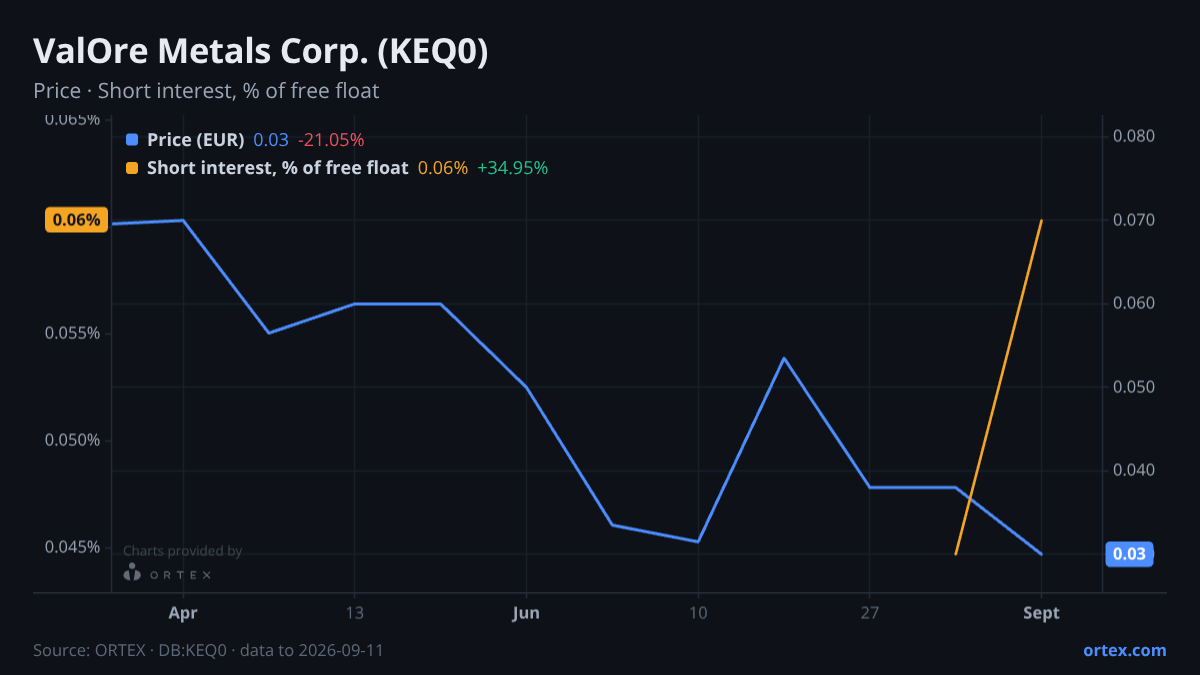Click the 10 x-axis date label
This screenshot has height=675, width=1200.
(698, 613)
